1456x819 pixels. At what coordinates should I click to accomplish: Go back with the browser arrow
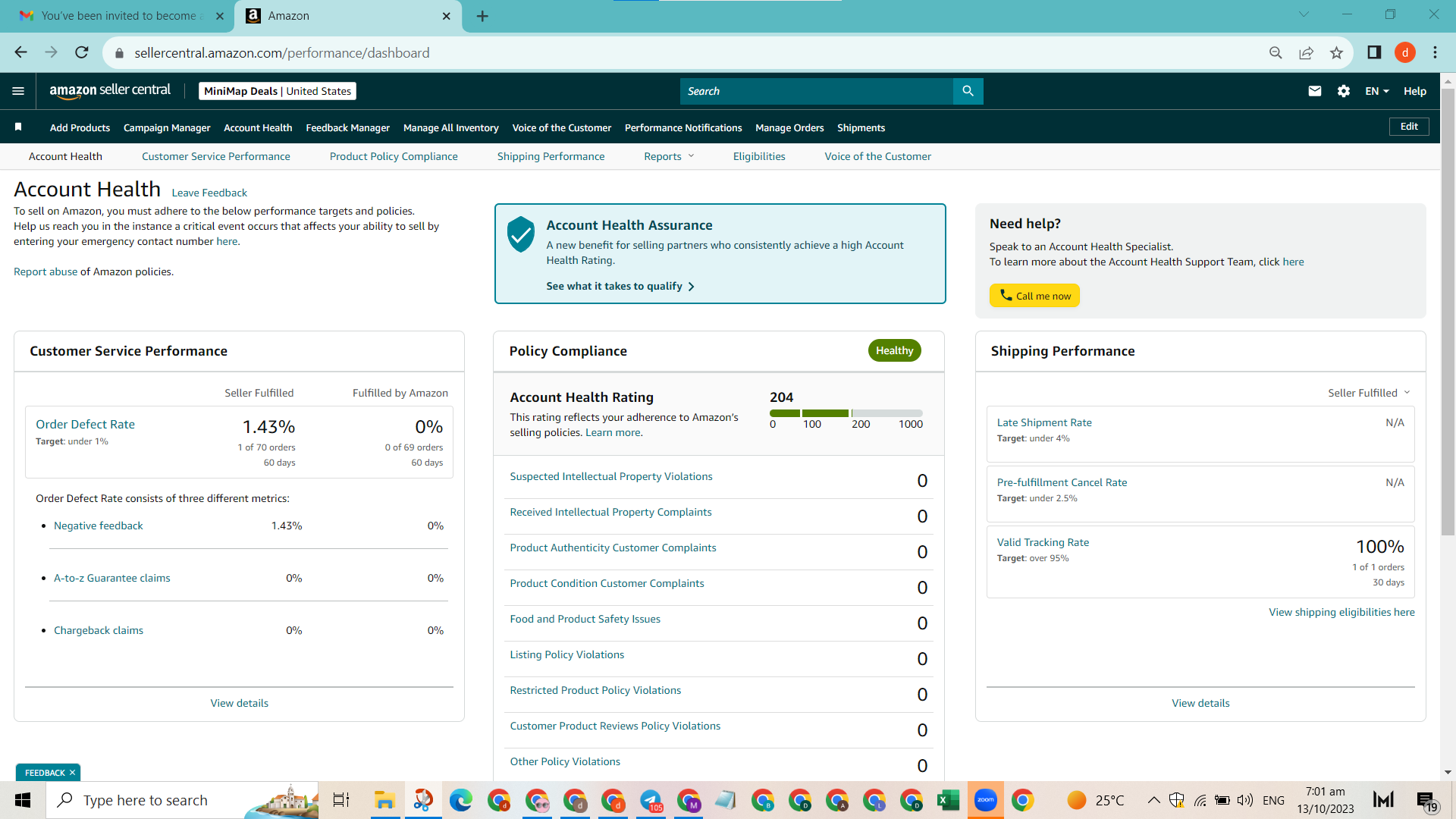pos(20,52)
